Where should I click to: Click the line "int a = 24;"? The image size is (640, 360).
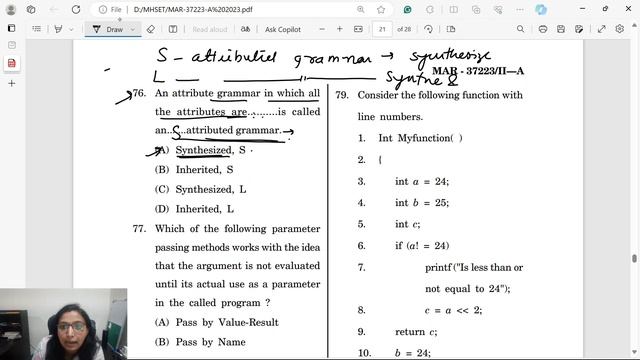click(422, 181)
